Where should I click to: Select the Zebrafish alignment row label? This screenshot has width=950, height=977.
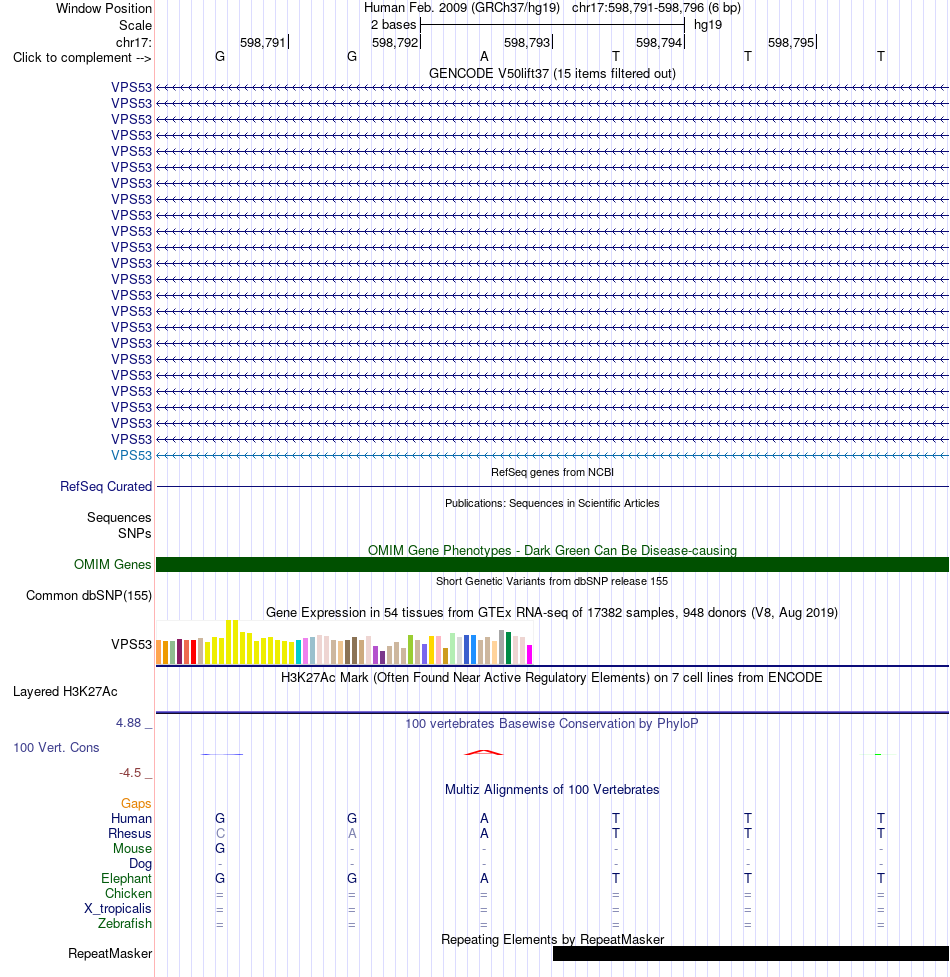tap(125, 923)
